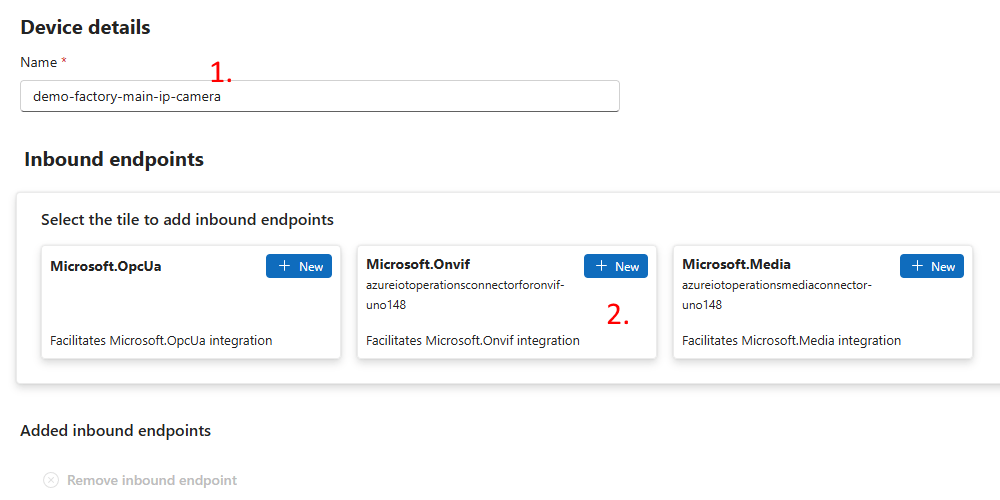Click the red asterisk beside Name label
The height and width of the screenshot is (500, 1000).
coord(64,62)
